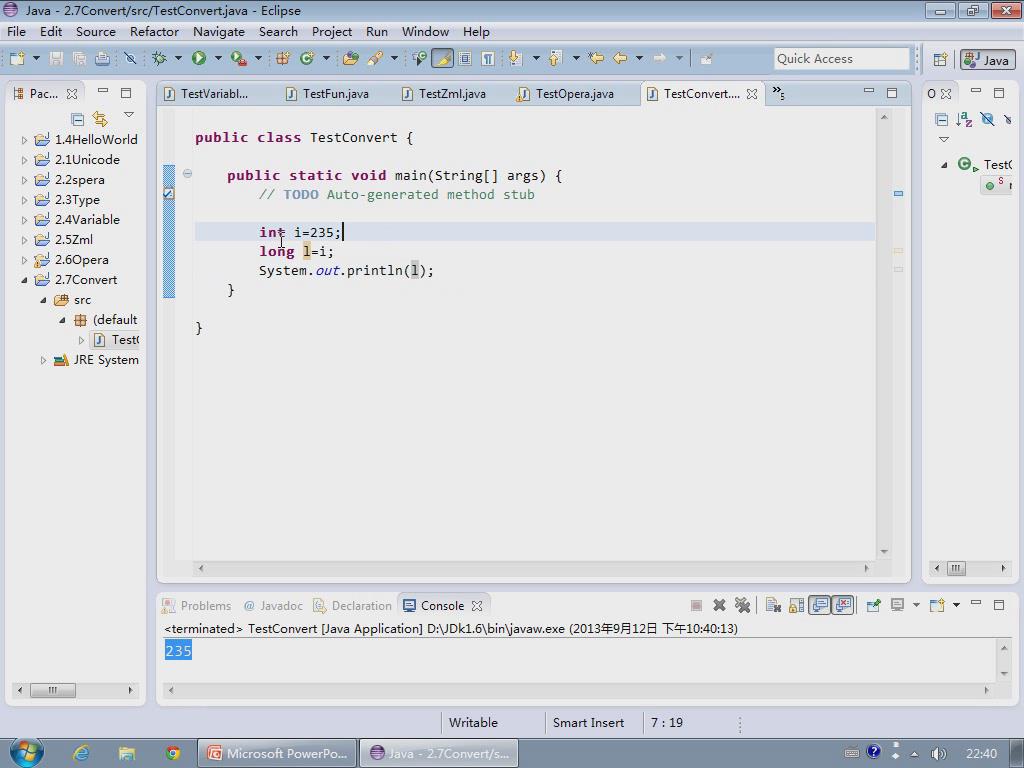This screenshot has width=1024, height=768.
Task: Click the Windows Start button
Action: (x=26, y=752)
